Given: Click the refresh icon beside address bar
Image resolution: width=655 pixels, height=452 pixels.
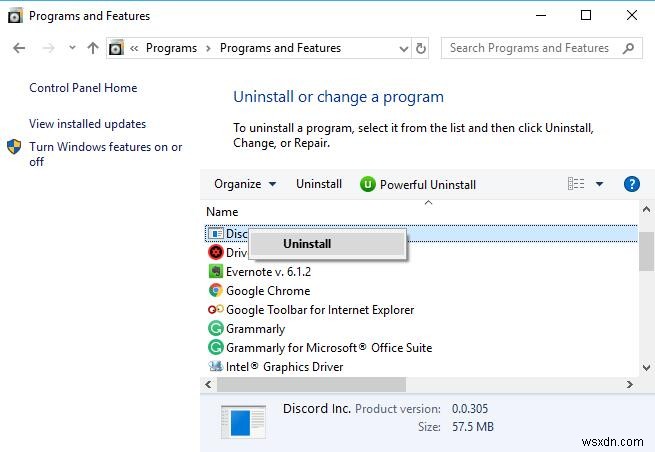Looking at the screenshot, I should pos(421,48).
